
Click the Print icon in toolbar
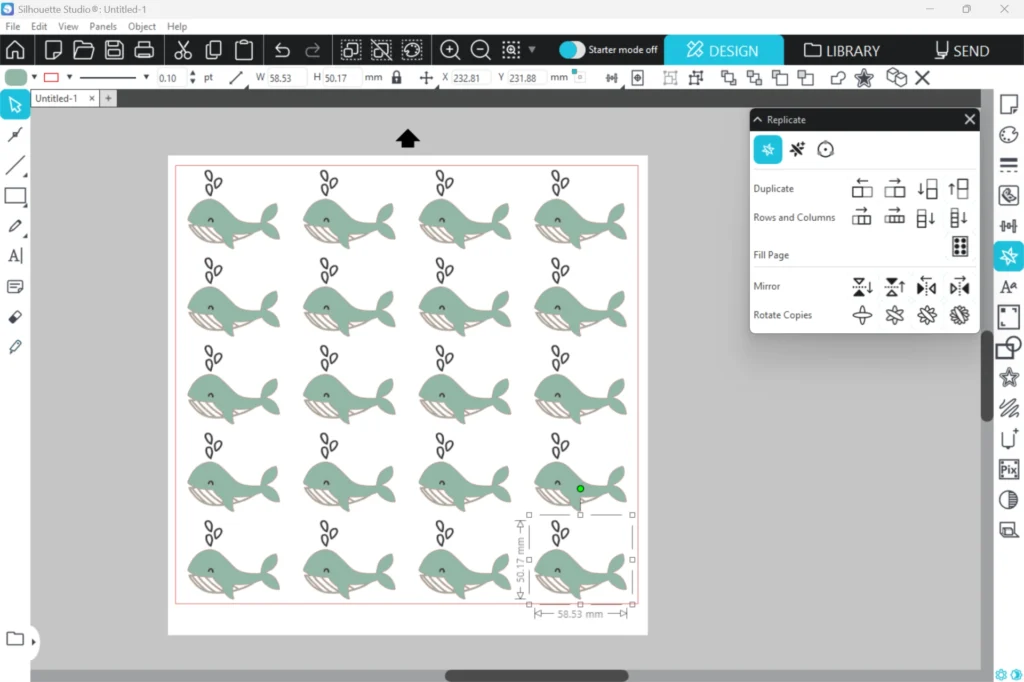(144, 50)
